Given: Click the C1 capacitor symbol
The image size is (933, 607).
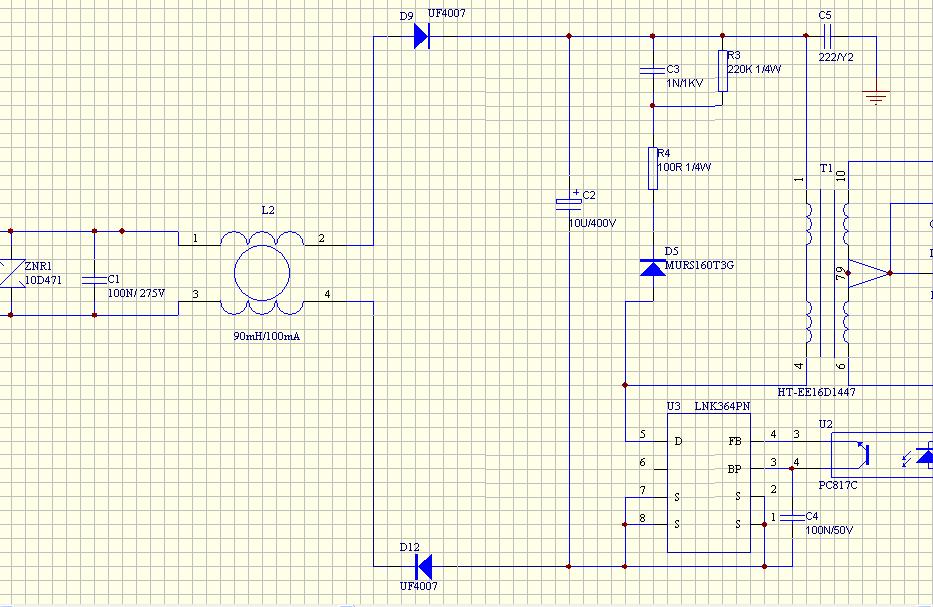Looking at the screenshot, I should (x=94, y=280).
